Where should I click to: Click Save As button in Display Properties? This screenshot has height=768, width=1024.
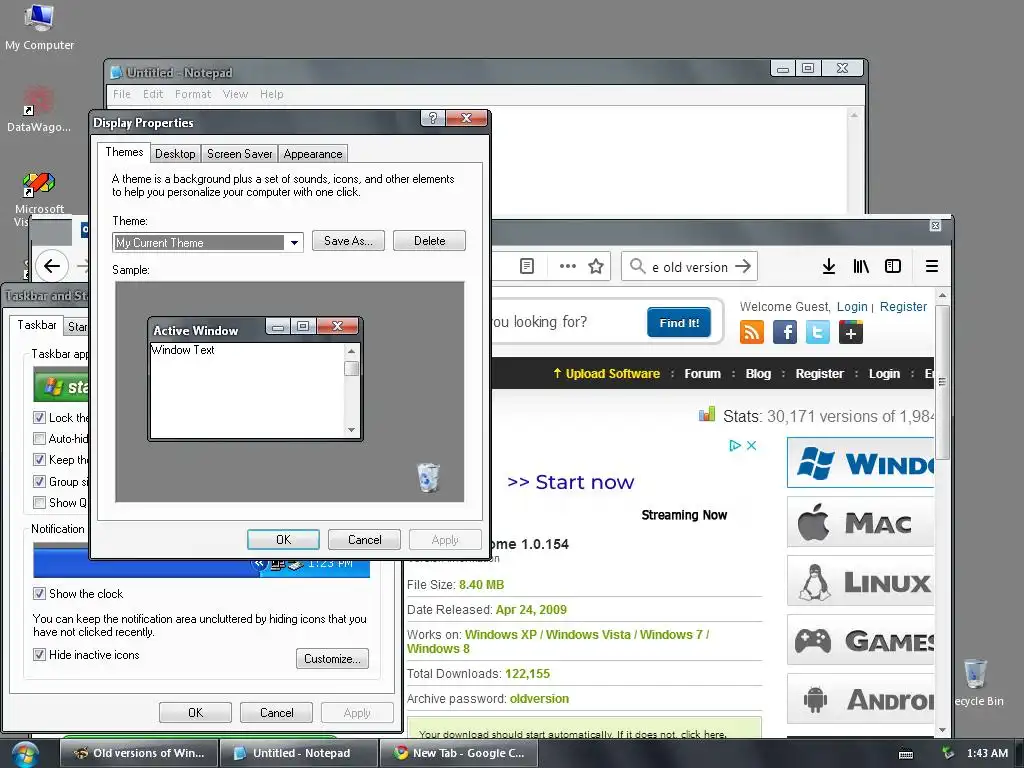[348, 240]
